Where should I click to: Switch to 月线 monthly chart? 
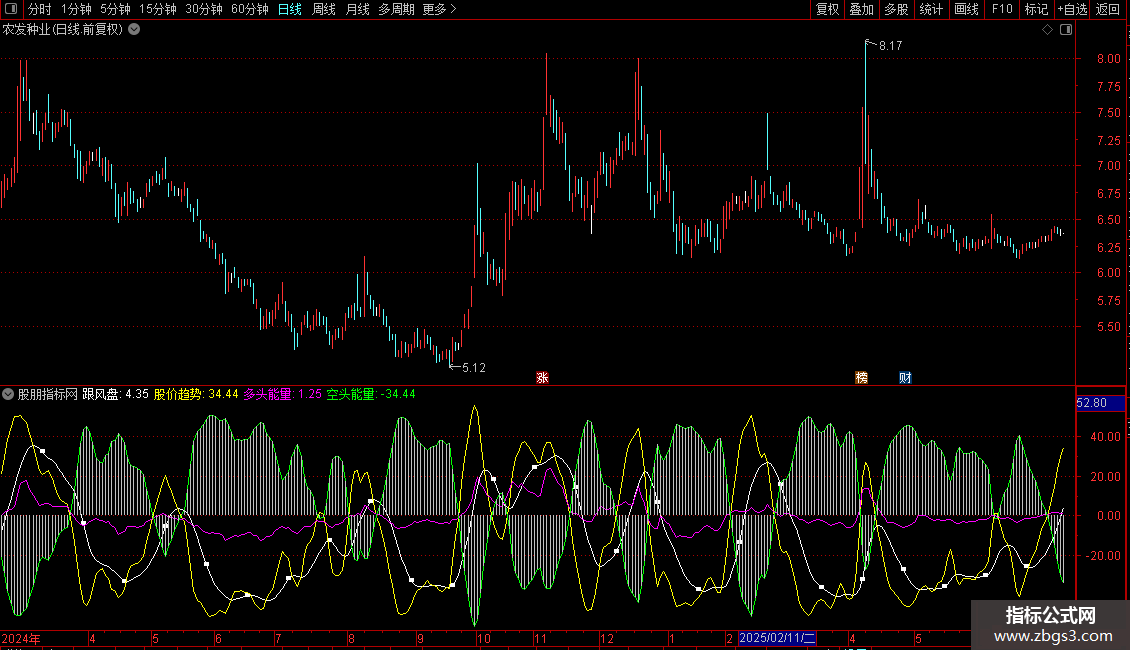pos(357,9)
